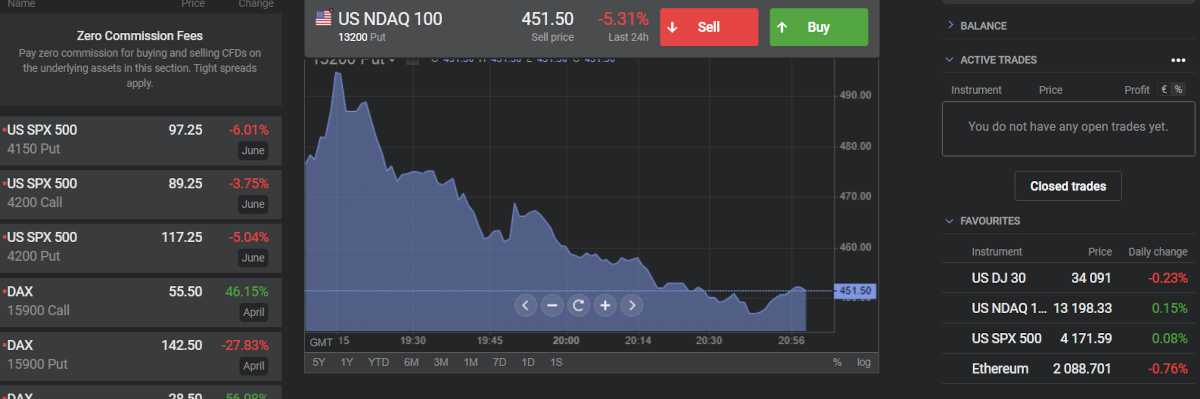
Task: Click the 97.25 price of 4150 Put
Action: click(186, 130)
